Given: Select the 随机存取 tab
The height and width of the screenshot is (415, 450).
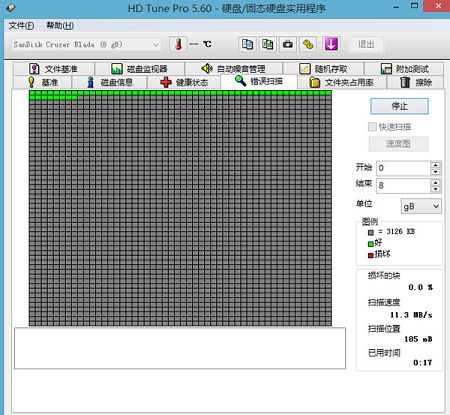Looking at the screenshot, I should 323,69.
